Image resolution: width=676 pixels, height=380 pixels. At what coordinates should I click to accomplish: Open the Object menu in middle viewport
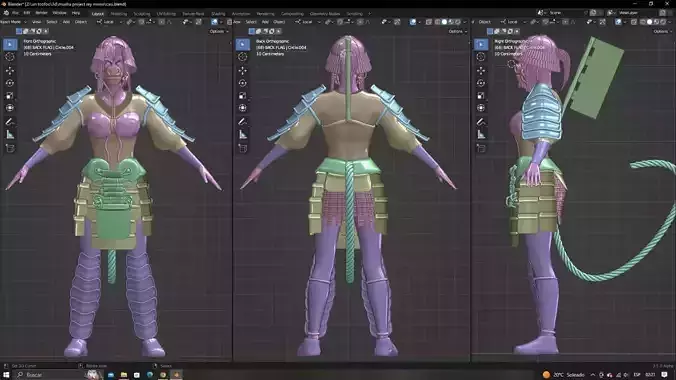point(279,22)
